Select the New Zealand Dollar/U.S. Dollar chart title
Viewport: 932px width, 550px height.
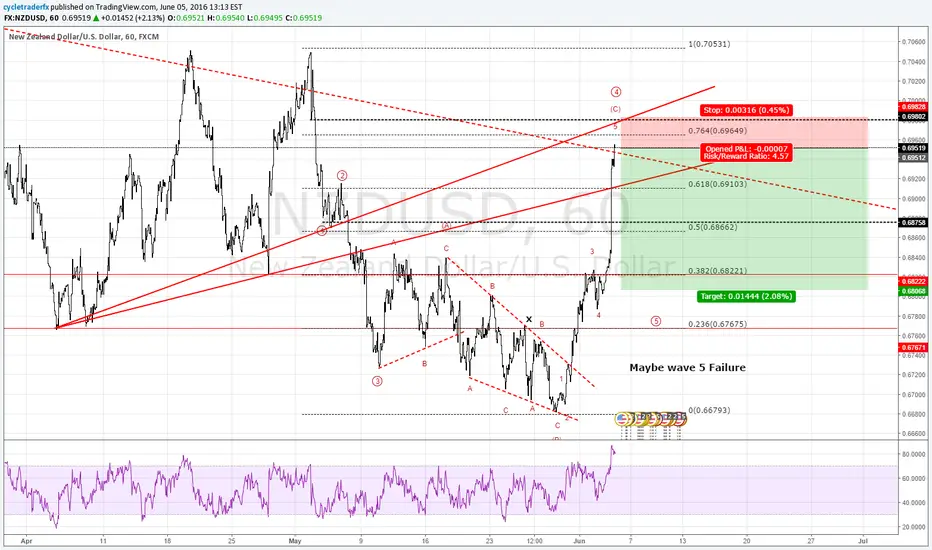(84, 37)
